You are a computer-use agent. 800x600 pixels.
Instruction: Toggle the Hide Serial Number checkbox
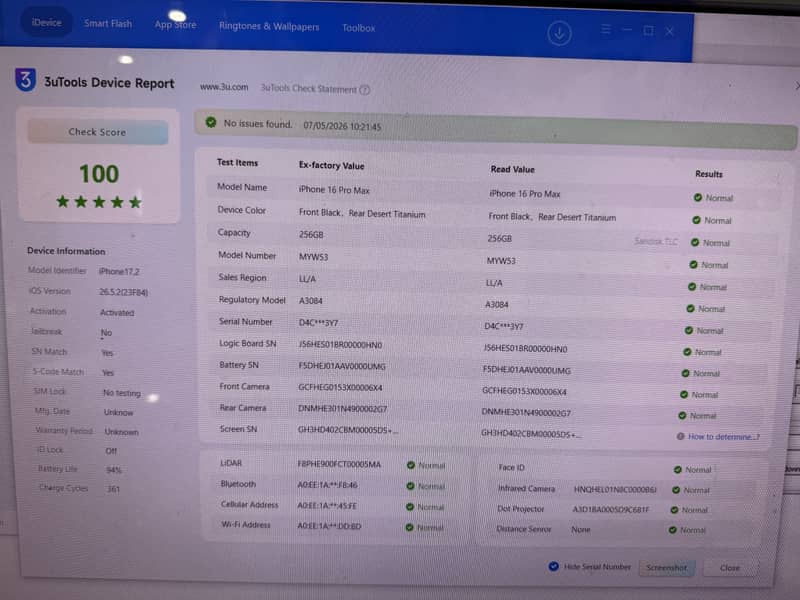pyautogui.click(x=554, y=566)
